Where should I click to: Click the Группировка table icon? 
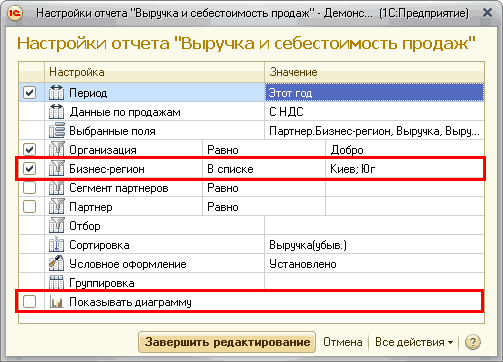[x=56, y=283]
